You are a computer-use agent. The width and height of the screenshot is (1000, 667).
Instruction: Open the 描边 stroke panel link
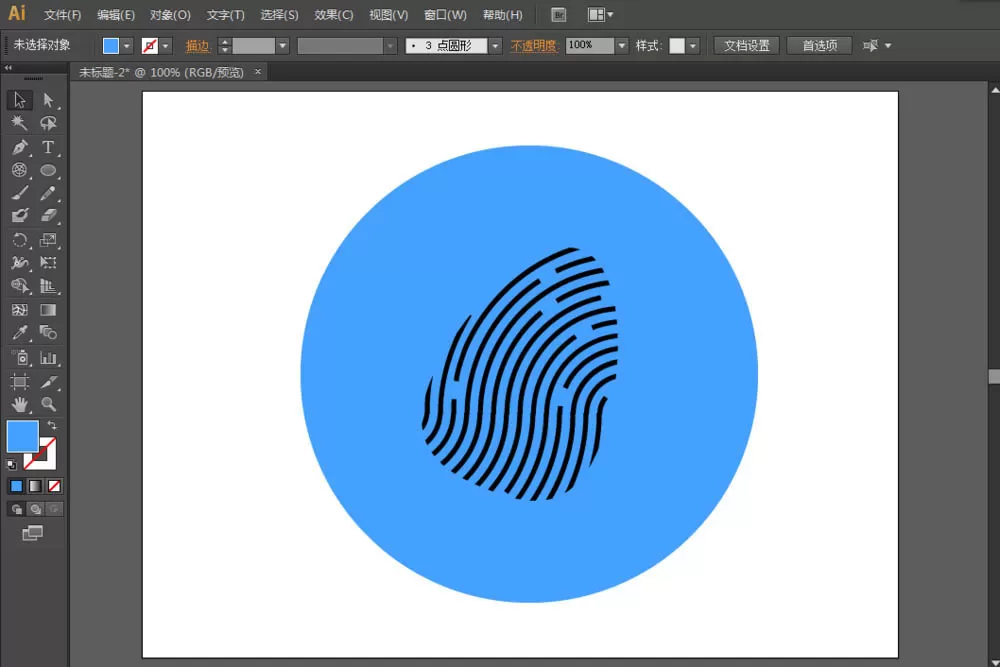tap(197, 46)
